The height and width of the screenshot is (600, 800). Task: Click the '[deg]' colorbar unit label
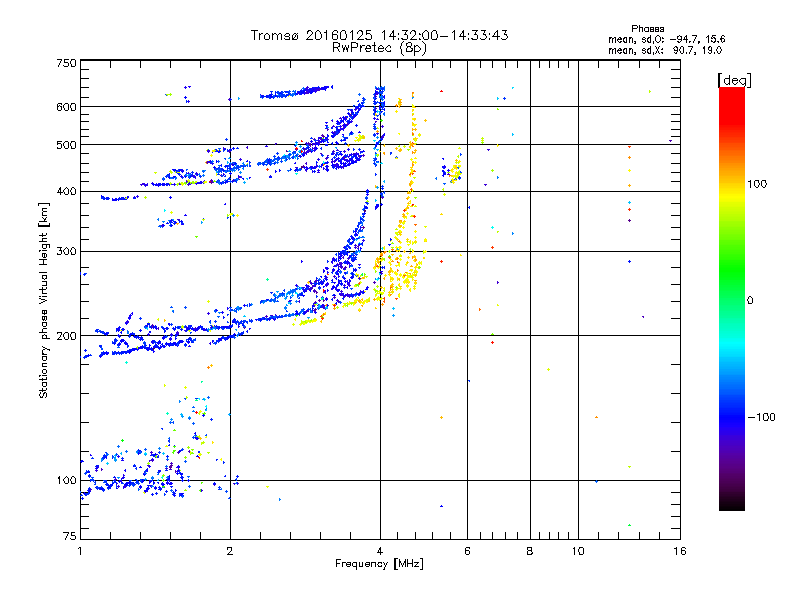(734, 80)
